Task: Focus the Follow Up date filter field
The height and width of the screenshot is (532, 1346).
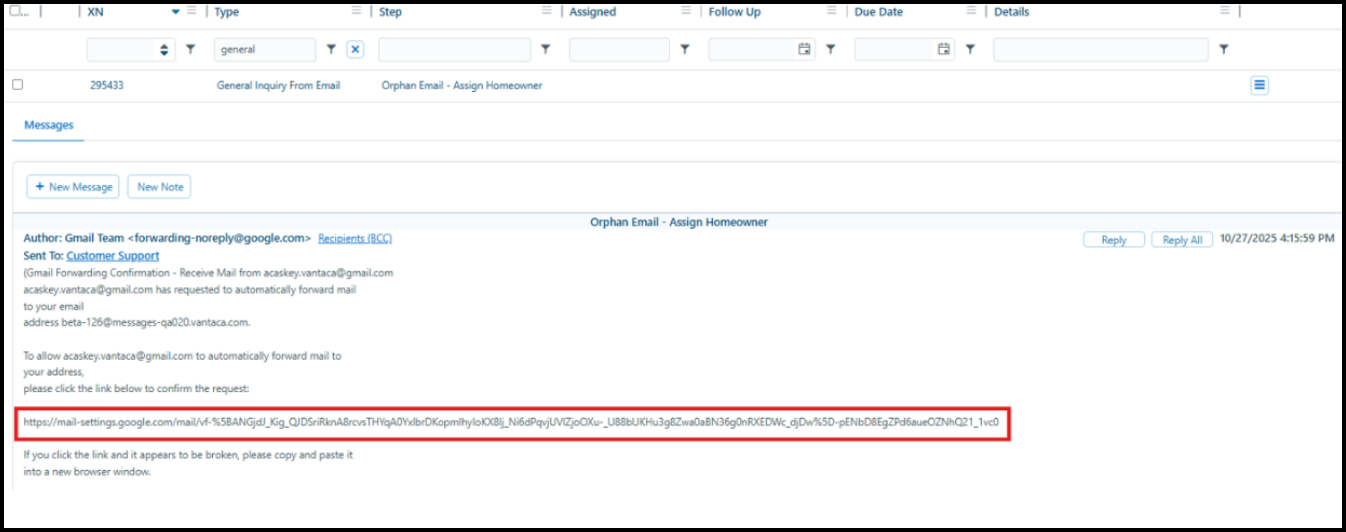Action: 762,49
